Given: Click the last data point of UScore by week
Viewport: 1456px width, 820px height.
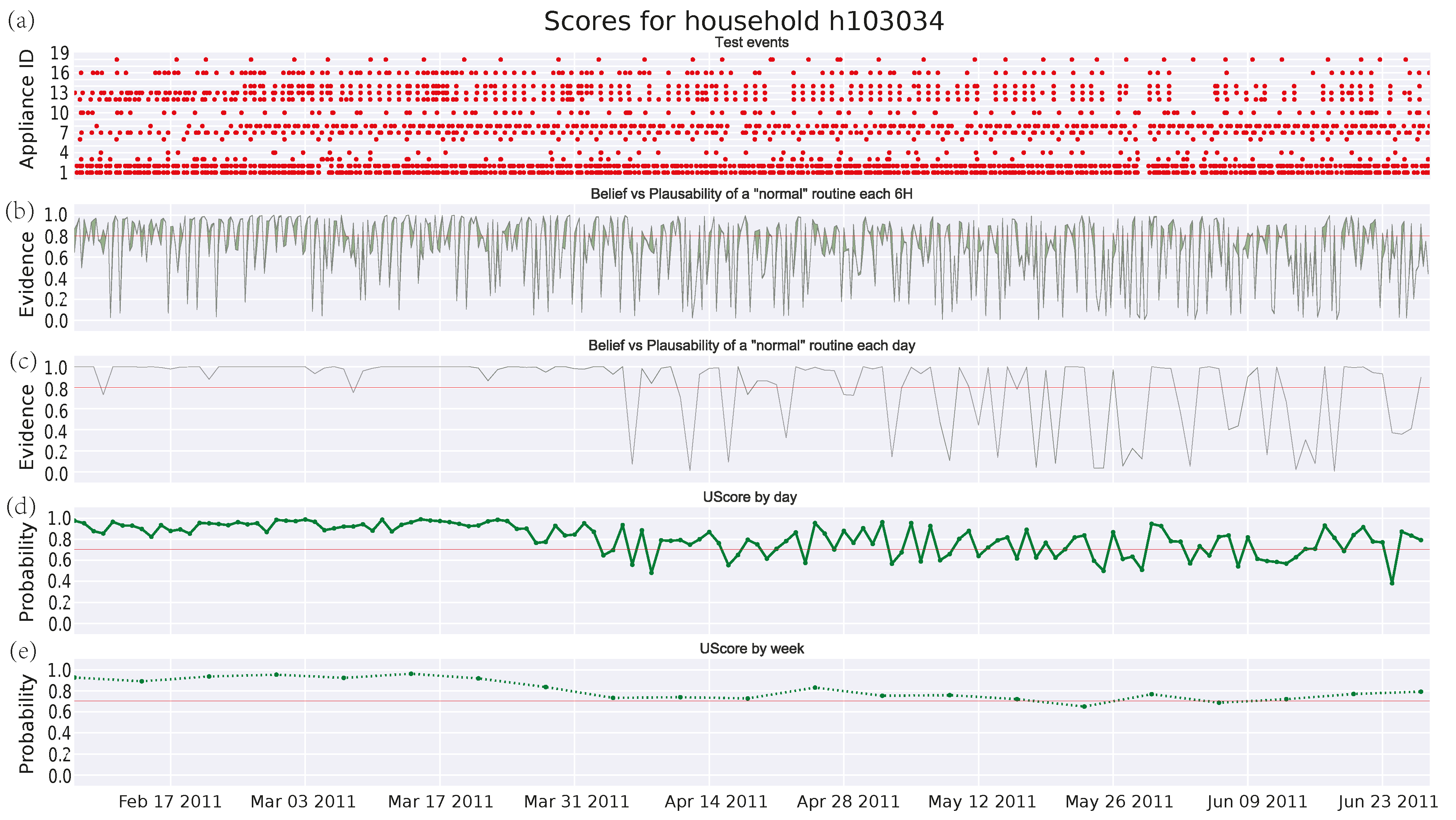Looking at the screenshot, I should point(1421,692).
